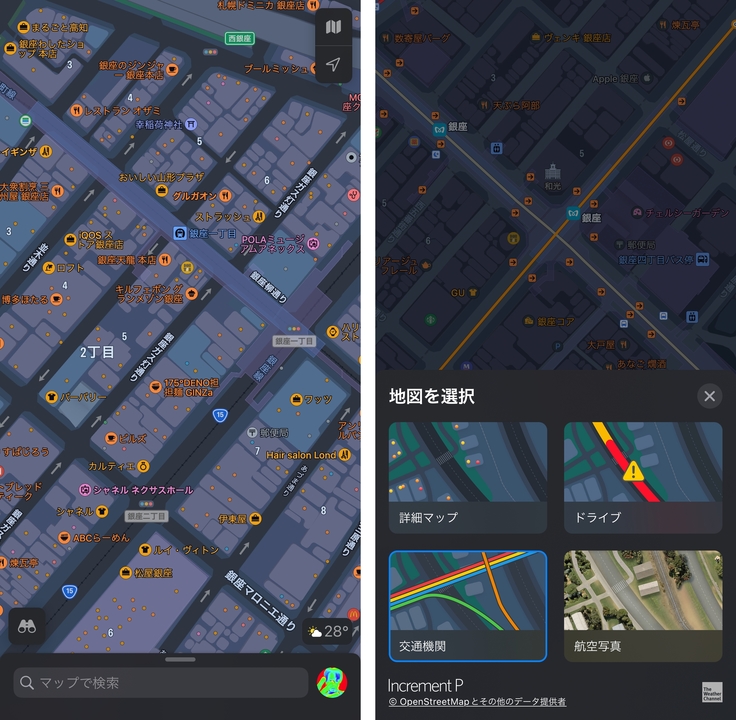Tap the Weather Channel logo
The width and height of the screenshot is (736, 720).
point(712,692)
